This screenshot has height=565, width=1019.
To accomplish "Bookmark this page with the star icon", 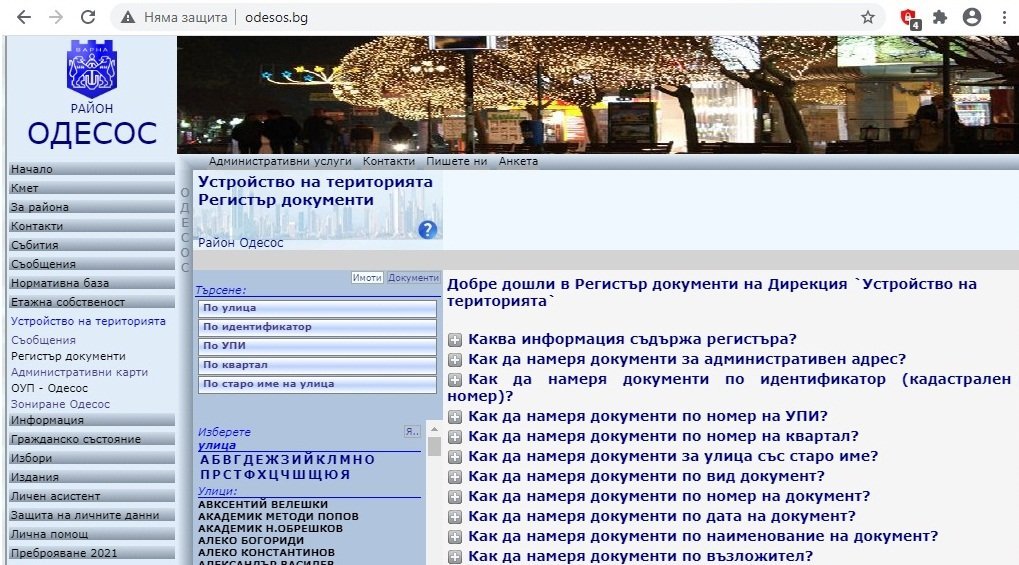I will tap(868, 17).
